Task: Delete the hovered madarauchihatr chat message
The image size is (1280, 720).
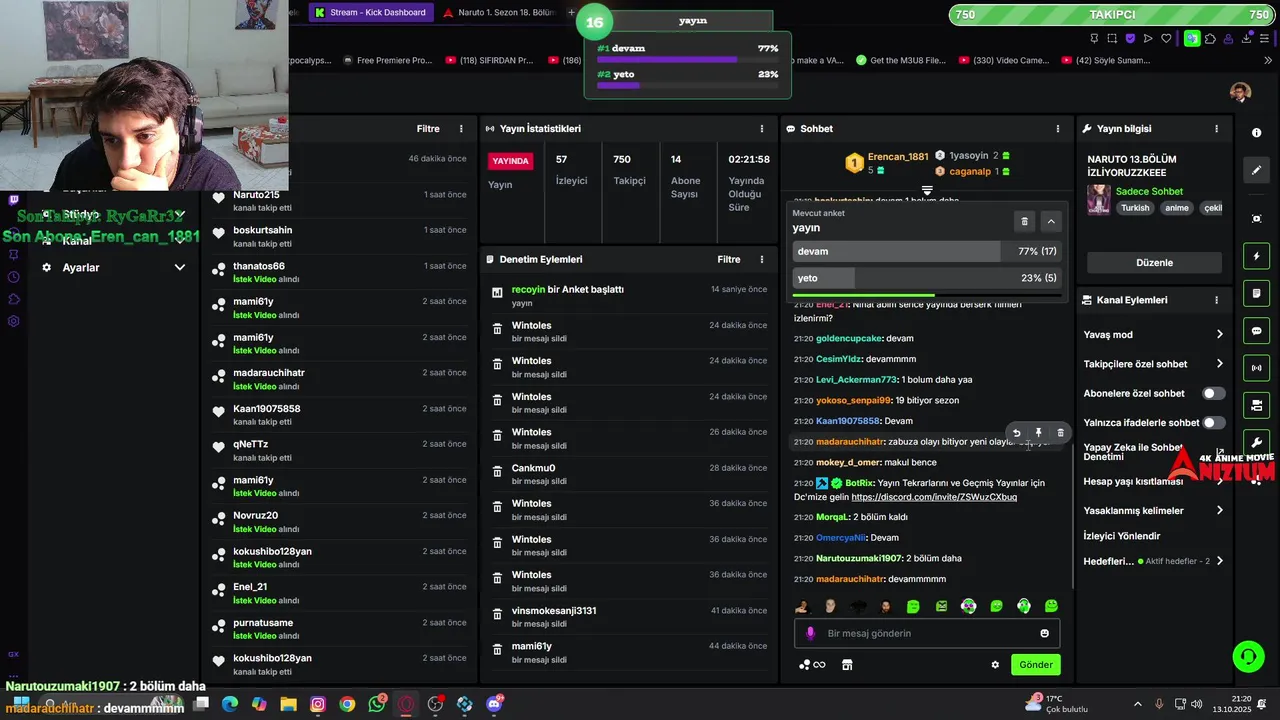Action: point(1060,433)
